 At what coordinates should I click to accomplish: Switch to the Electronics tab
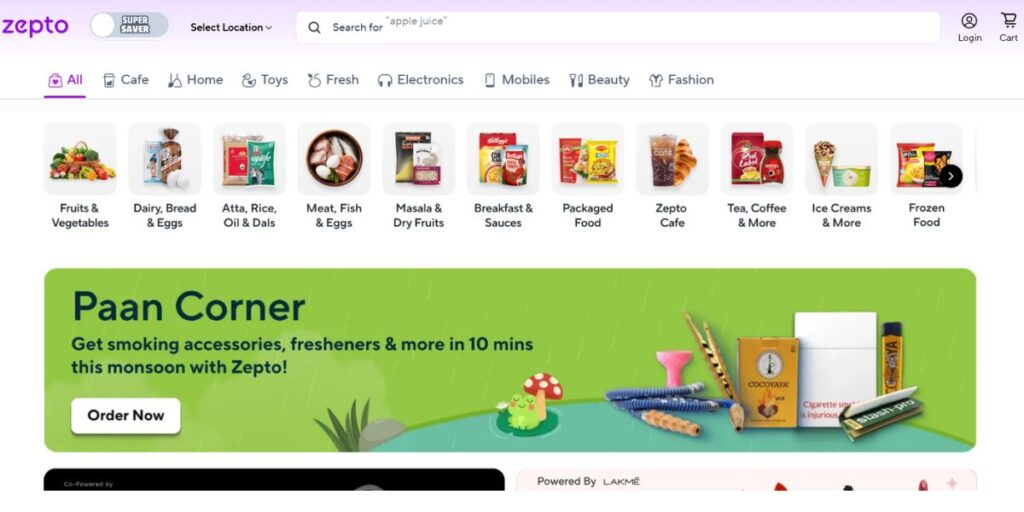[421, 80]
